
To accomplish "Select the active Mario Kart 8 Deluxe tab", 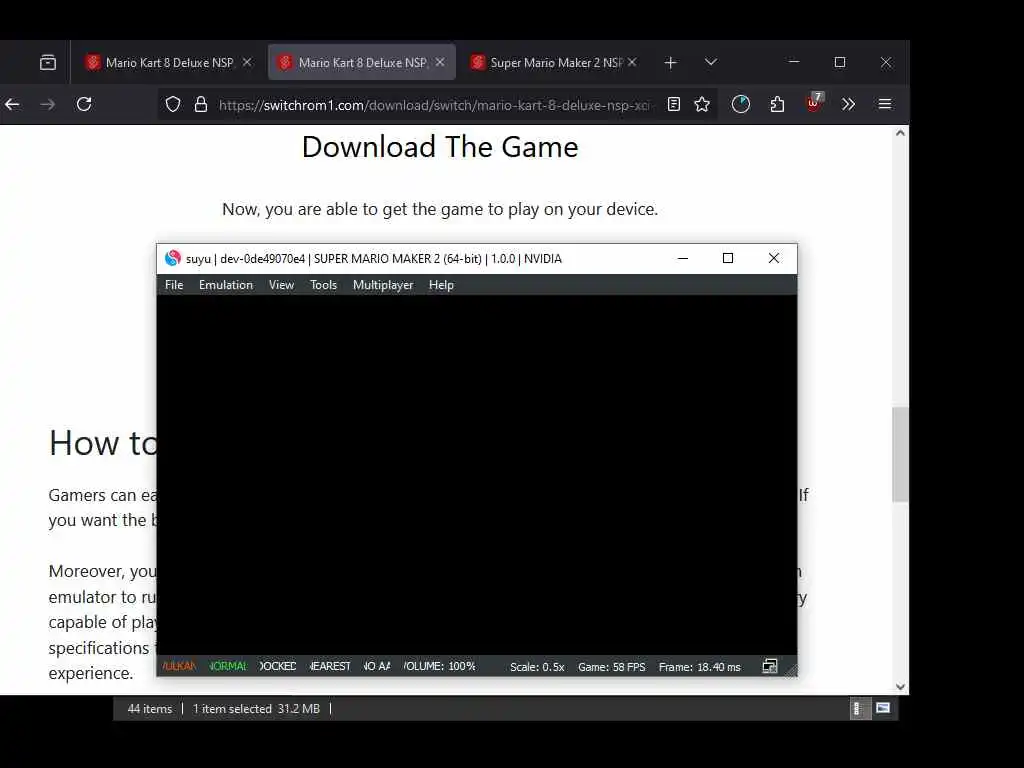I will pos(361,63).
